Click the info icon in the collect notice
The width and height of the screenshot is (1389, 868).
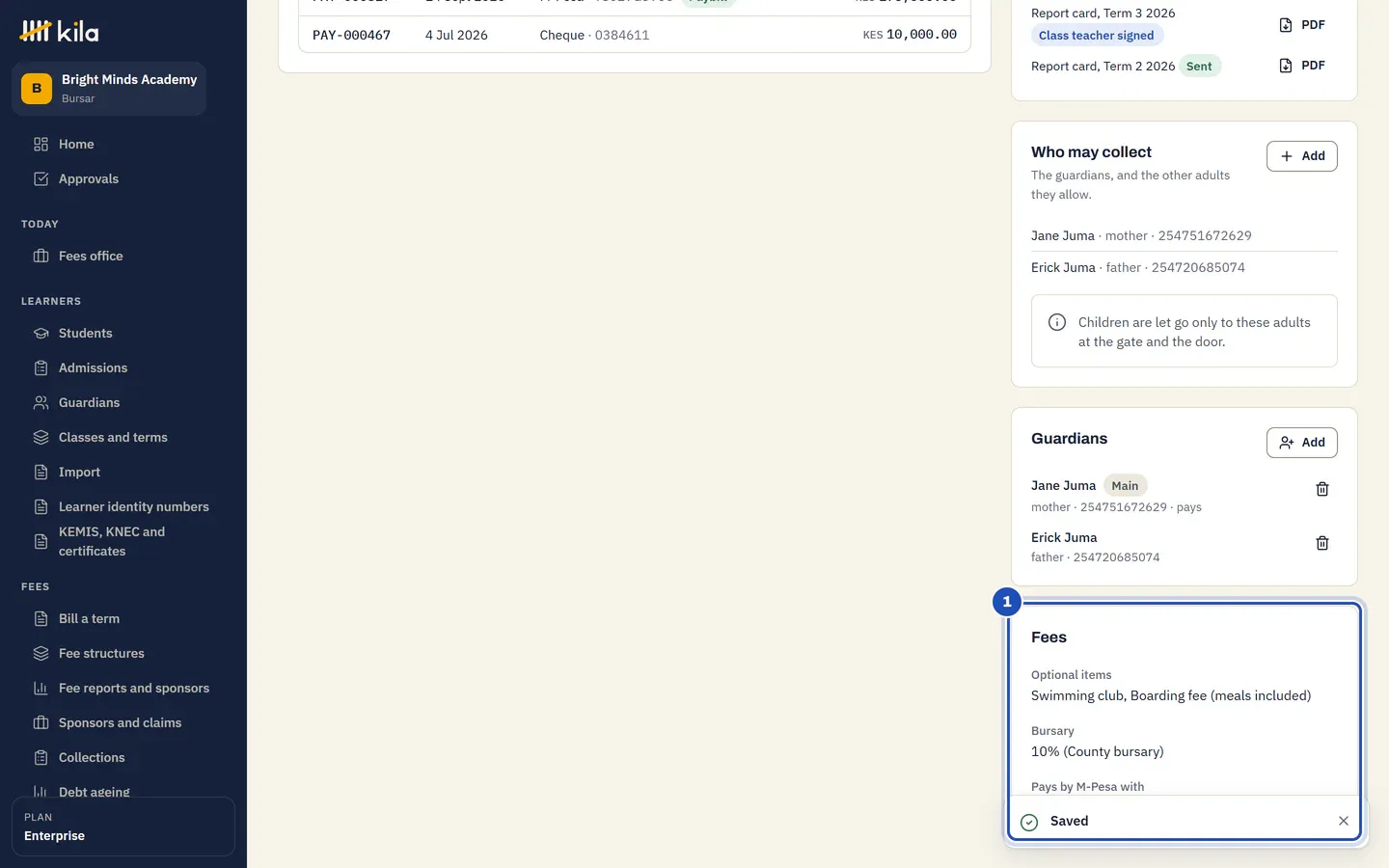[x=1057, y=322]
